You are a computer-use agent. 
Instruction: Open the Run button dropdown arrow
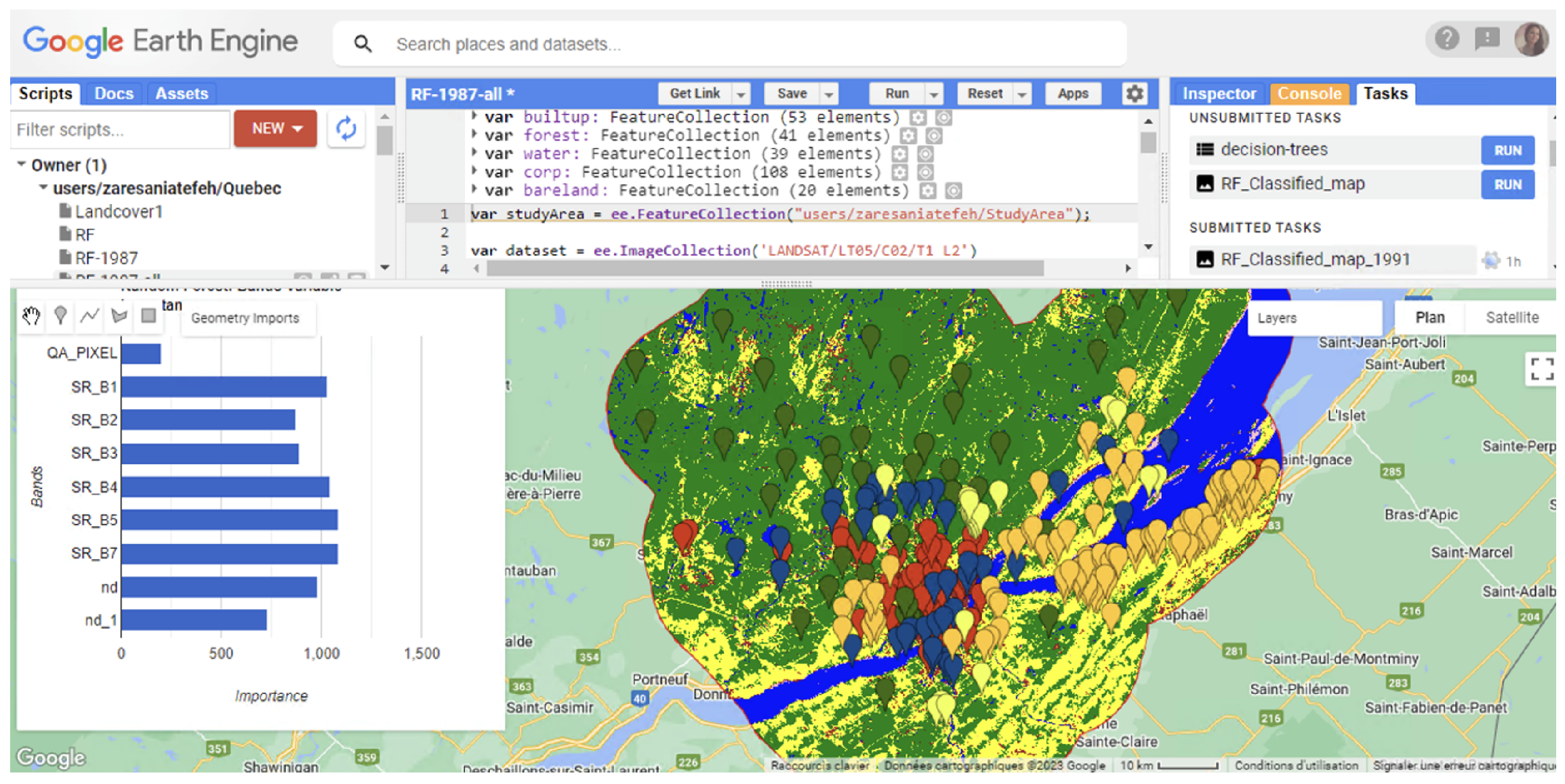click(x=934, y=94)
